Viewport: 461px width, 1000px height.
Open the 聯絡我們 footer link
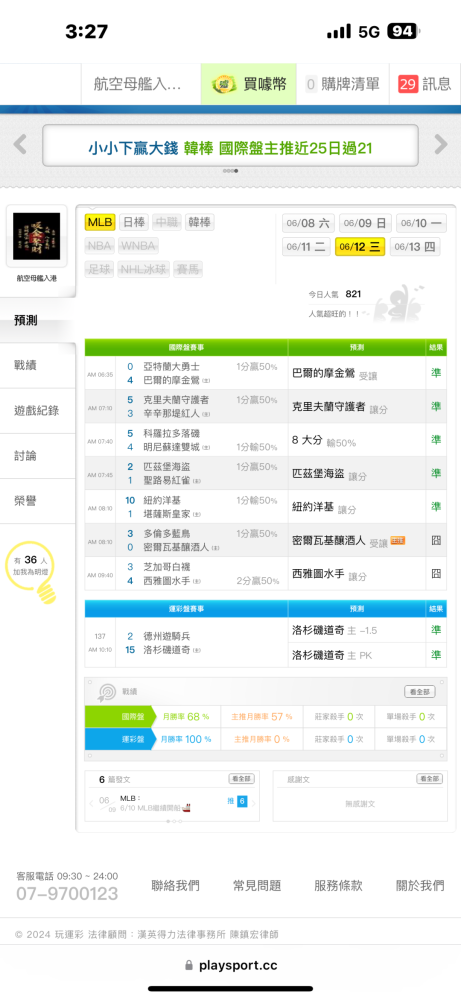pos(175,885)
